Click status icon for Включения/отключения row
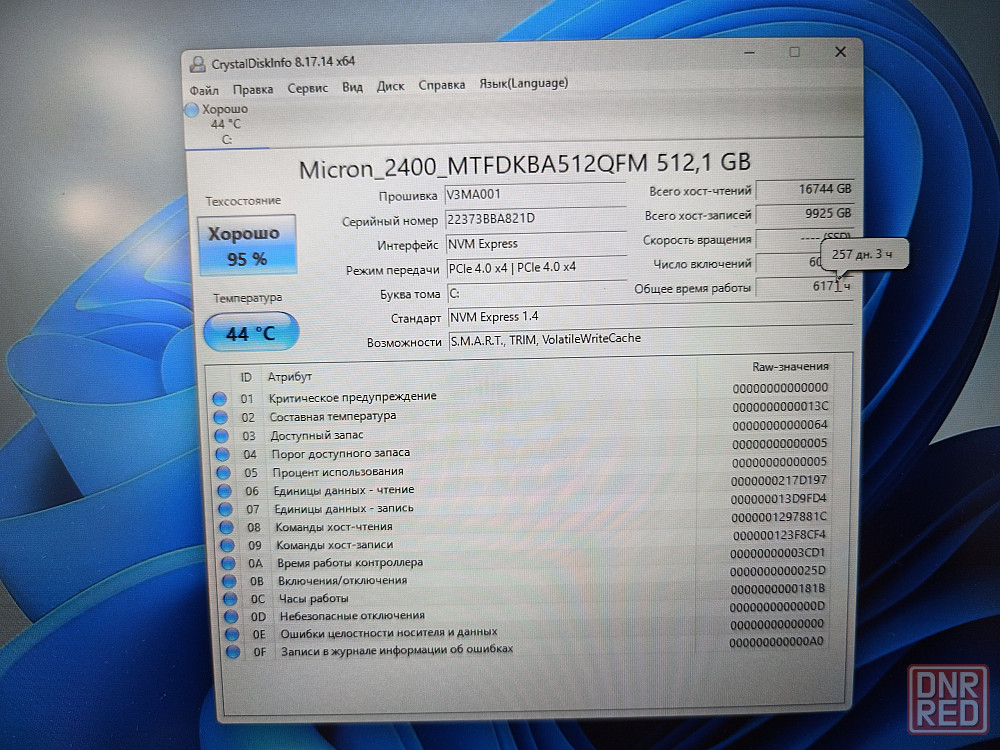The width and height of the screenshot is (1000, 750). 230,581
